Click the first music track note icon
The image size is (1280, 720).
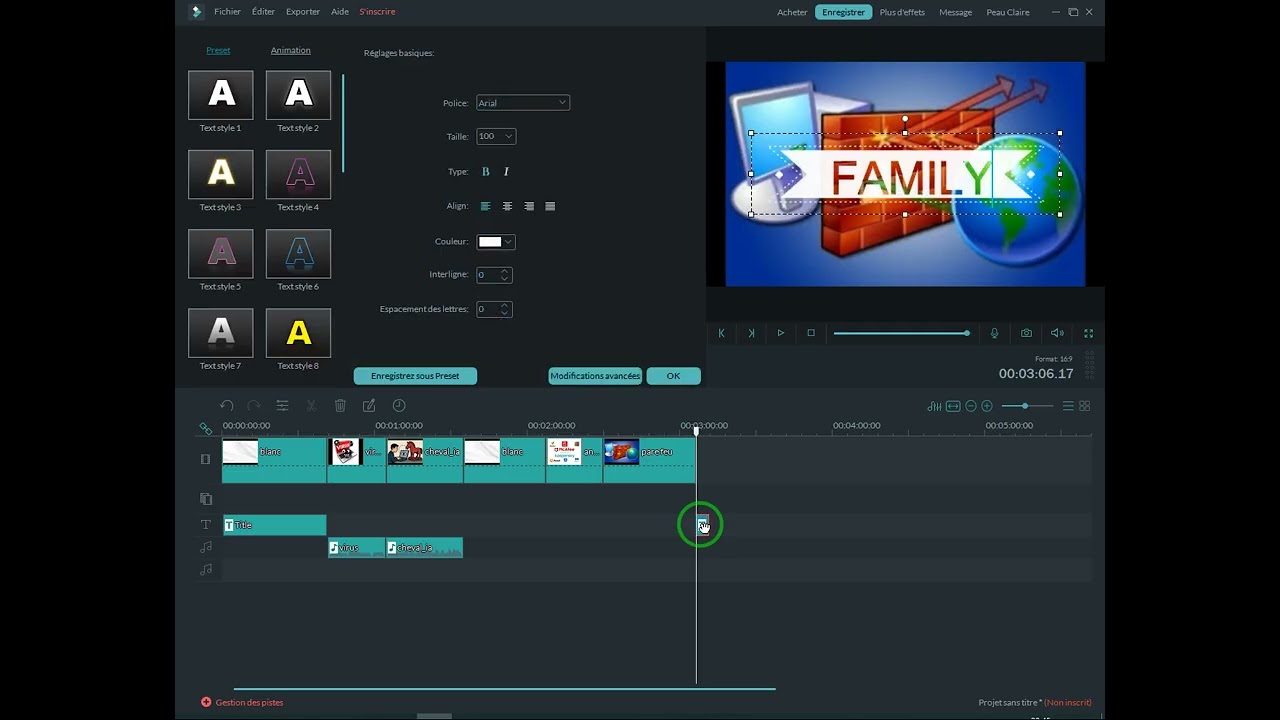[x=206, y=547]
